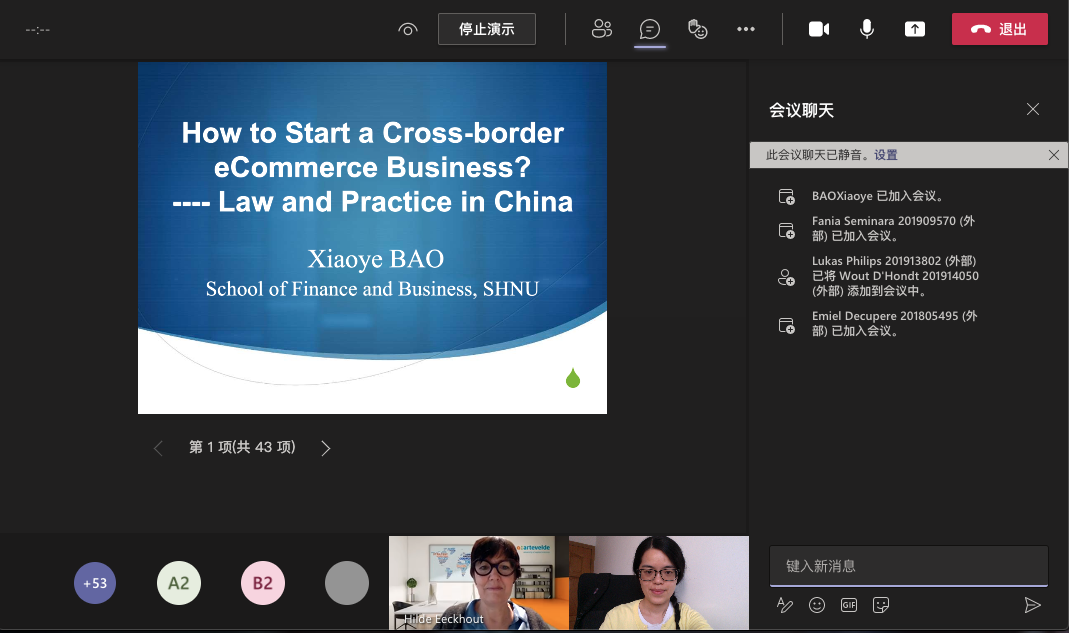Open the more actions ellipsis menu
The image size is (1069, 633).
(x=746, y=29)
